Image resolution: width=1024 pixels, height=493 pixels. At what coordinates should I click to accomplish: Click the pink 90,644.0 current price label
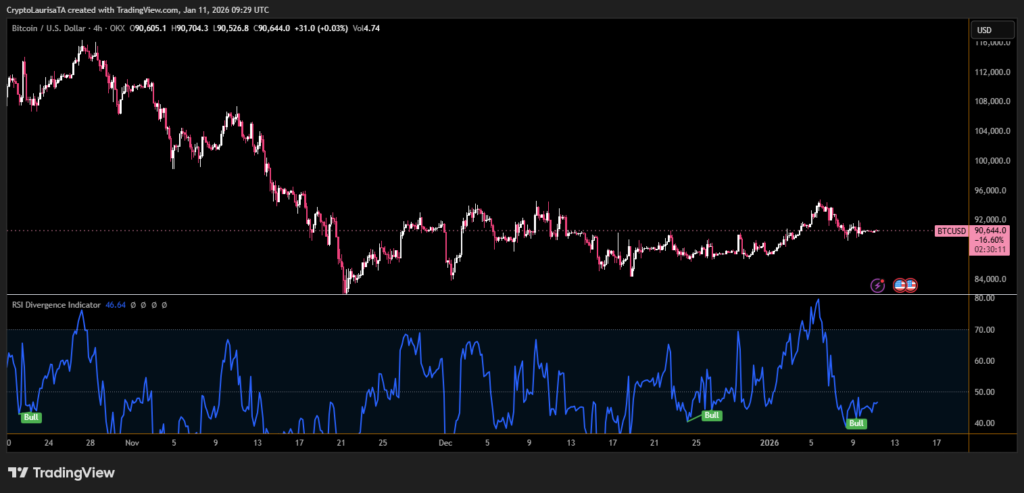pos(989,231)
